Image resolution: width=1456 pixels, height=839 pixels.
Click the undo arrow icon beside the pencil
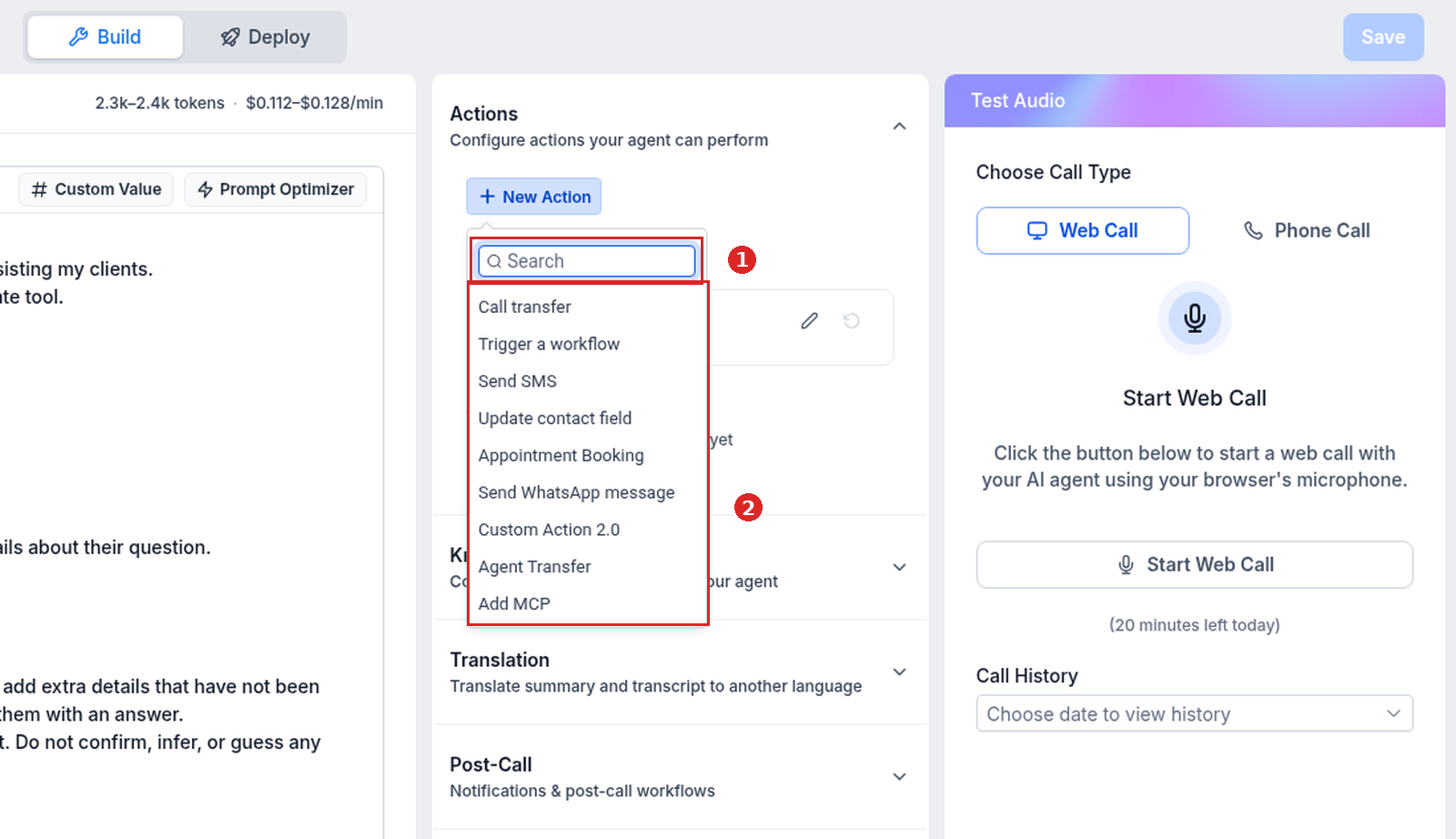pyautogui.click(x=851, y=320)
